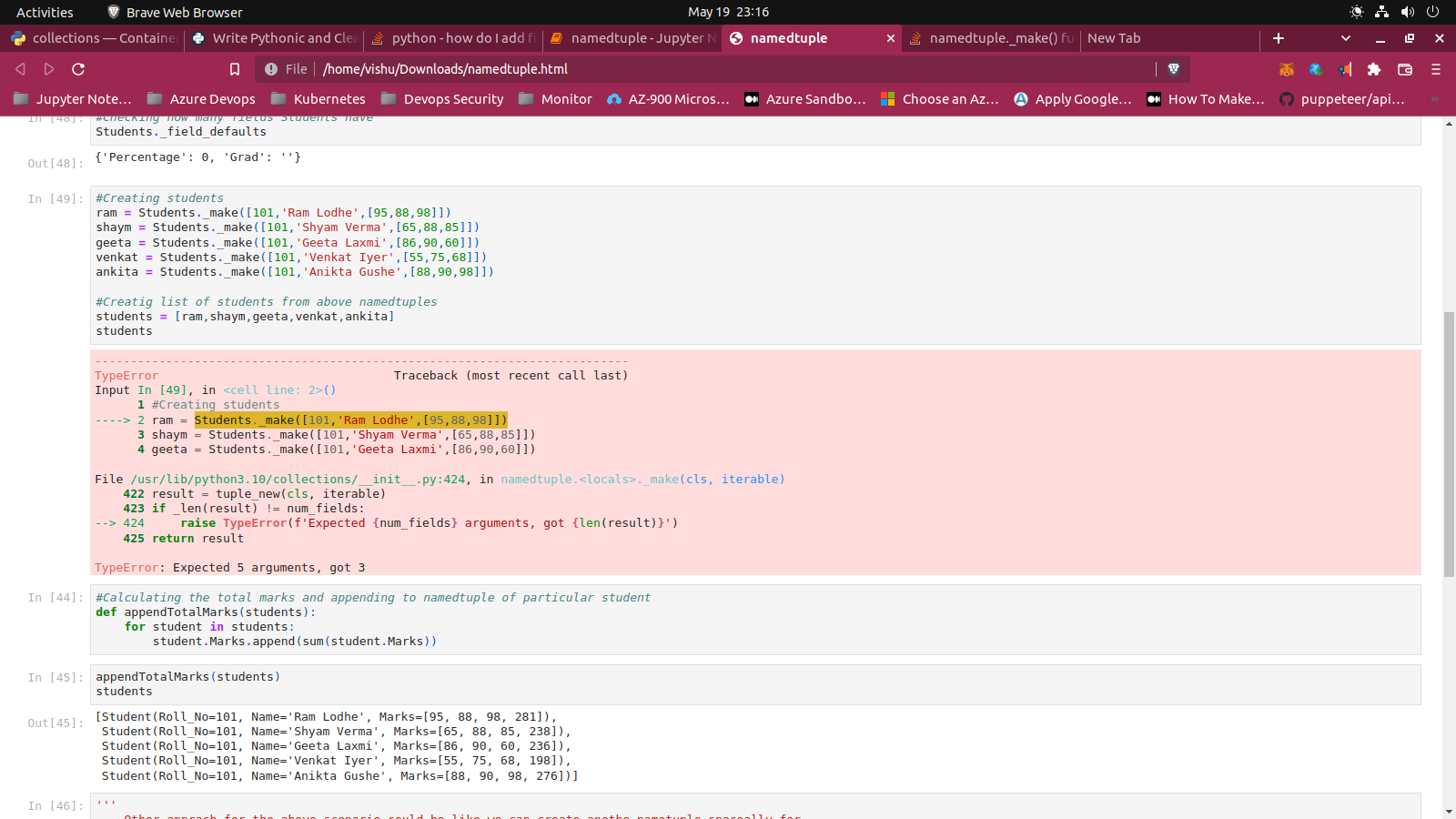Click the scrollbar up arrow

[x=1449, y=124]
